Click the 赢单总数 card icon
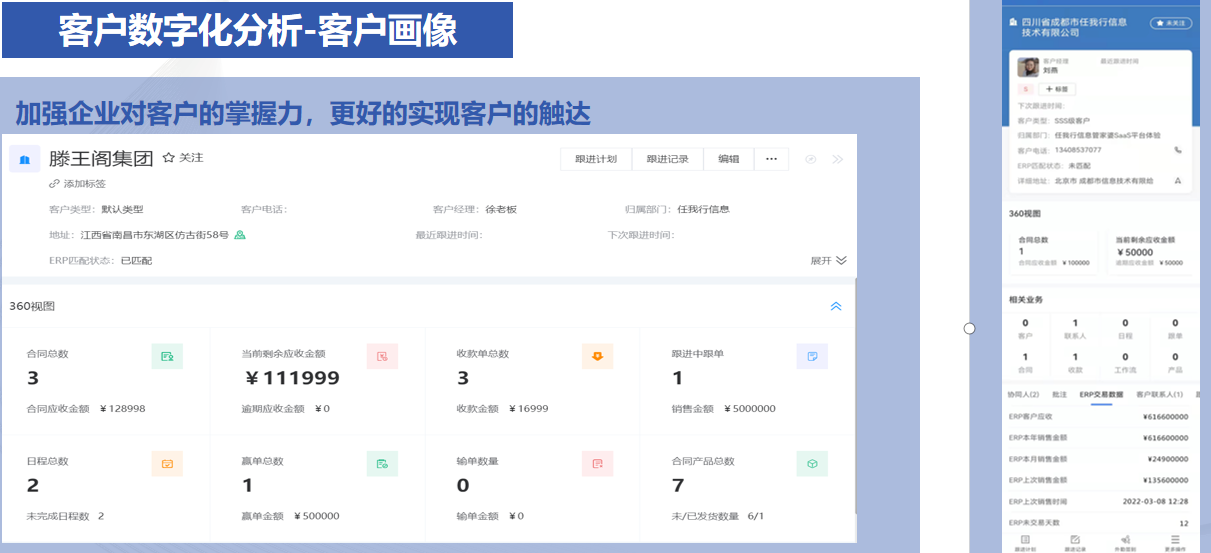The height and width of the screenshot is (553, 1211). click(382, 464)
